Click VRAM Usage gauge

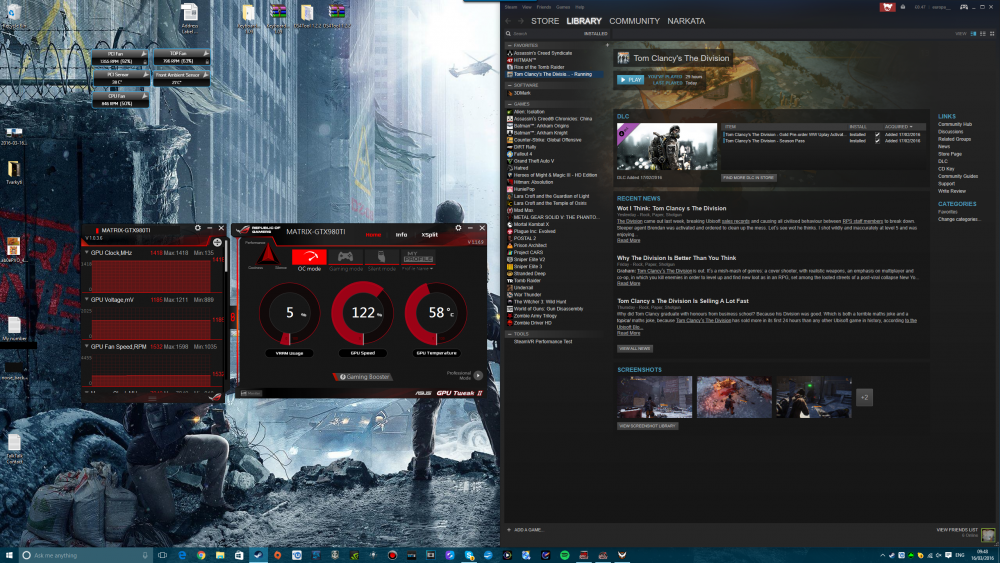[x=290, y=312]
